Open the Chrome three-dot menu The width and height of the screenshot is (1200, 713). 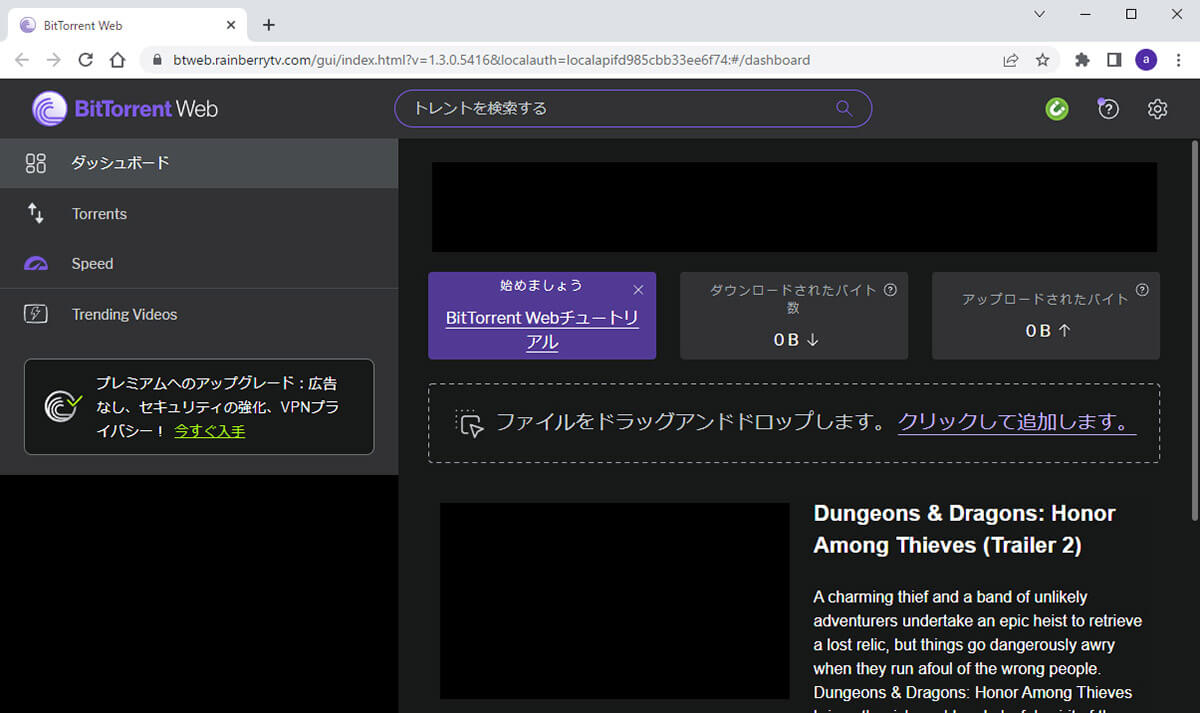point(1178,60)
